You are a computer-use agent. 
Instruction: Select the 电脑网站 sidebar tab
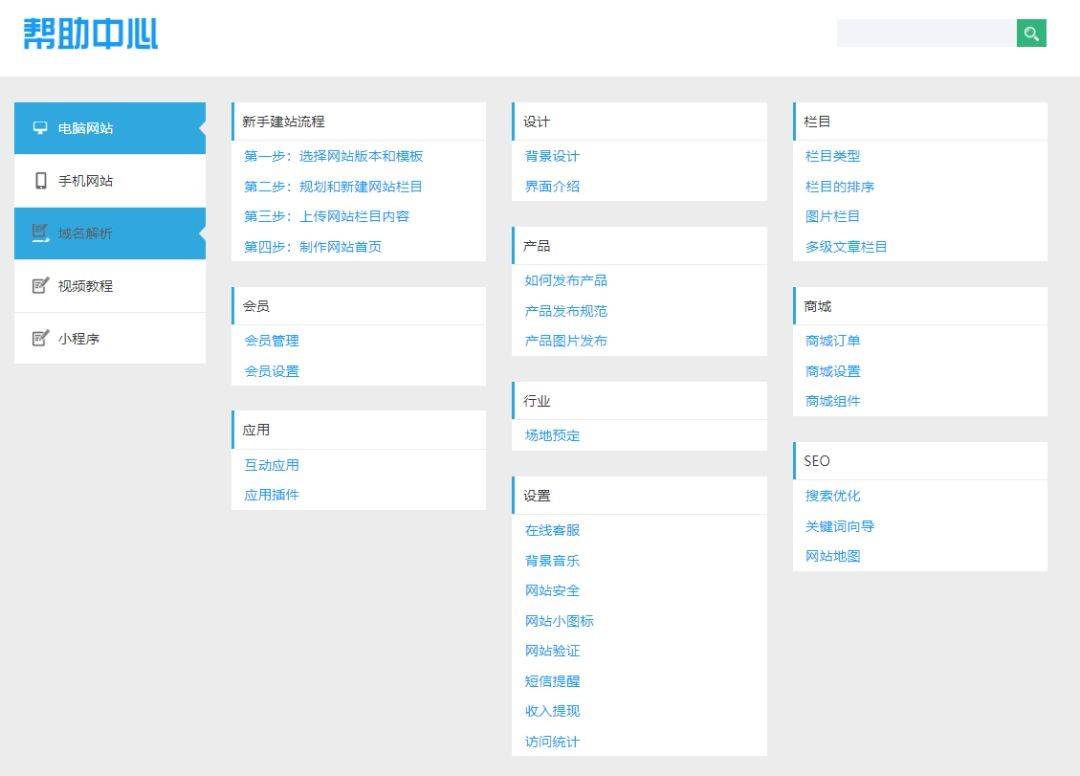110,128
